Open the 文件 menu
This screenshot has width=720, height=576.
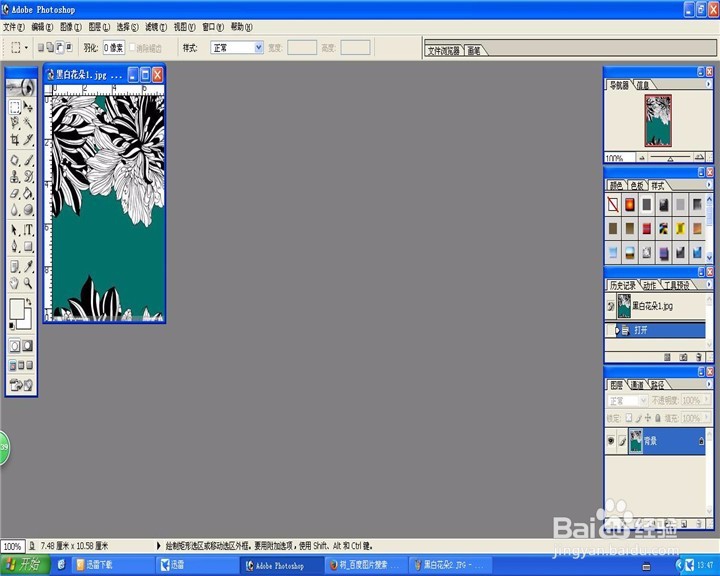coord(14,27)
